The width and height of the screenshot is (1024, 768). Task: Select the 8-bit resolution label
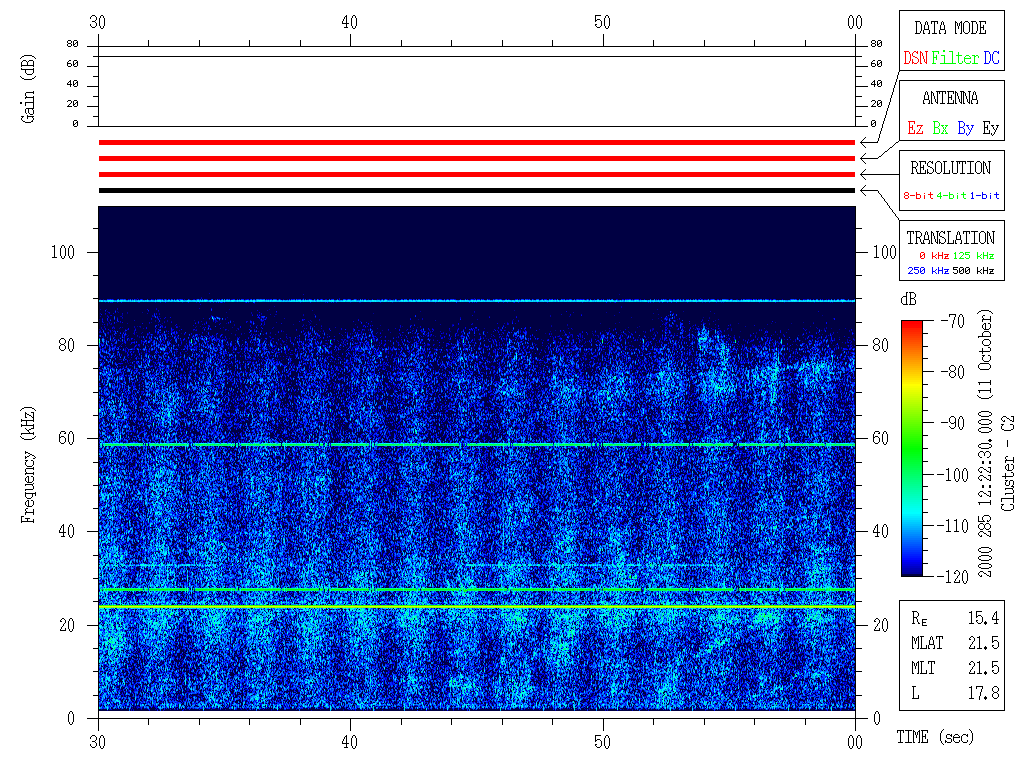tap(919, 196)
